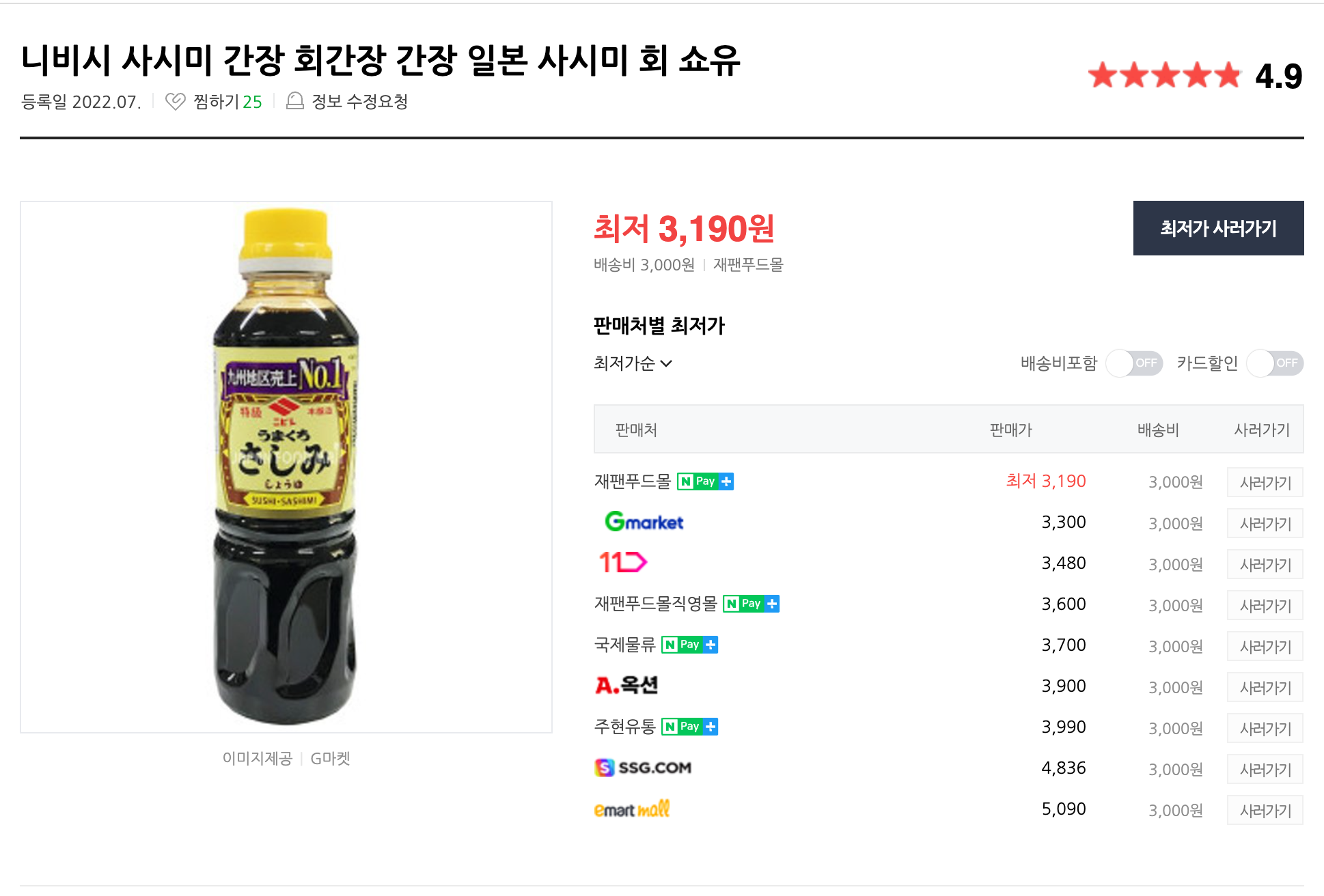This screenshot has width=1324, height=896.
Task: Click the 판매가 column header
Action: tap(1010, 430)
